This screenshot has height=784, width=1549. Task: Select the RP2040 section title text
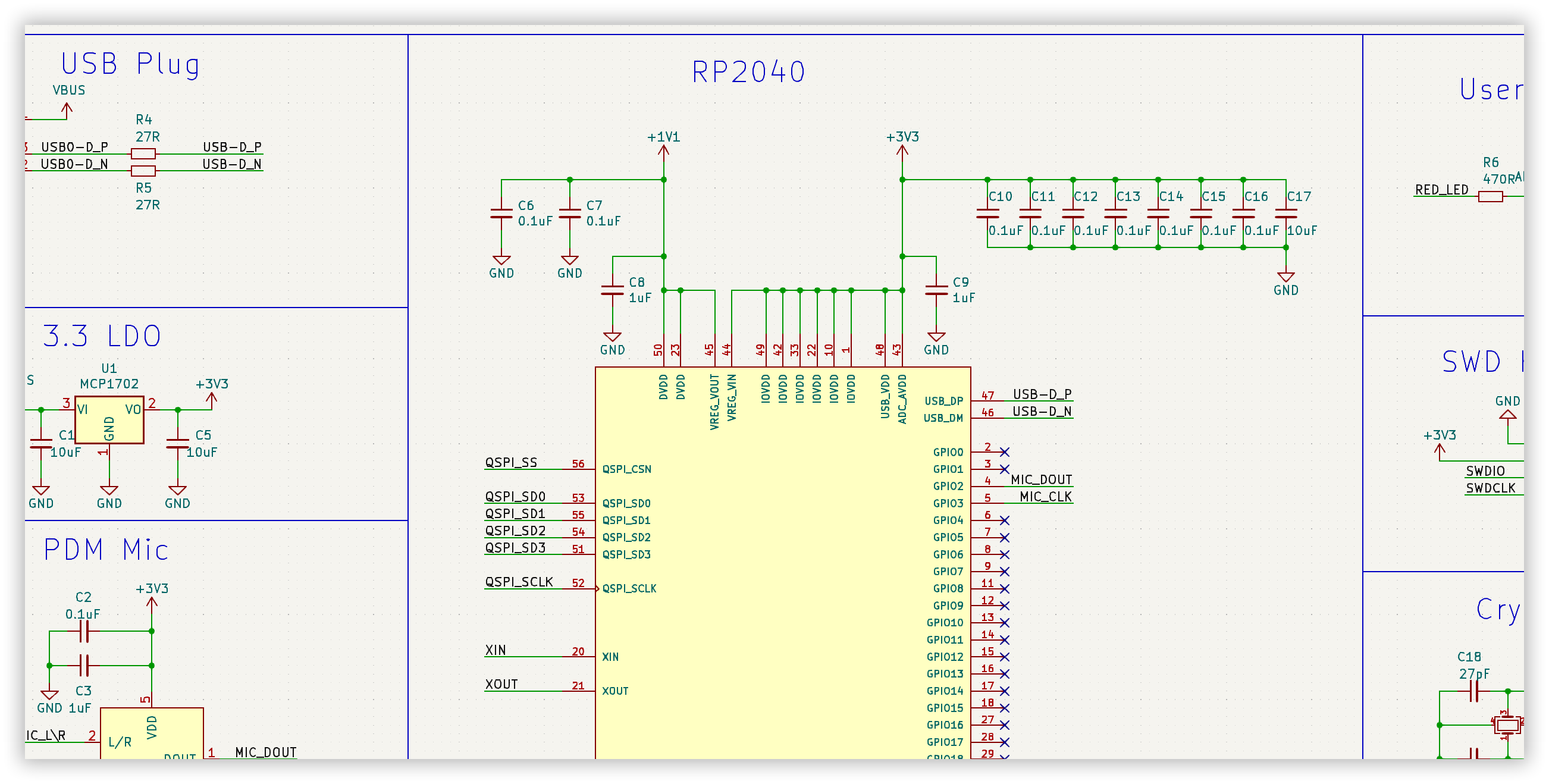click(x=748, y=71)
